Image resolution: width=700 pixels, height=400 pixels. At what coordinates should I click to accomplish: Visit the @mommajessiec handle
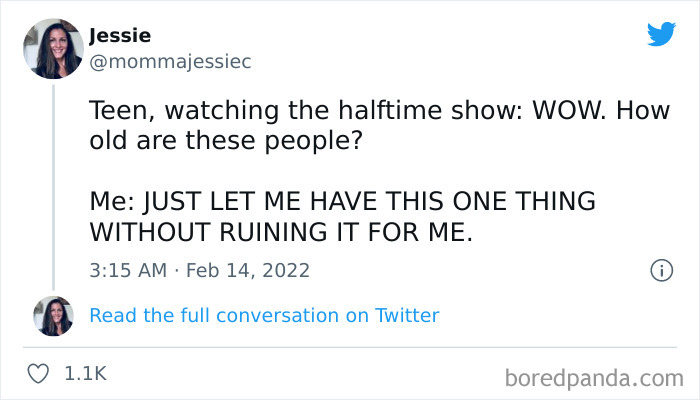pyautogui.click(x=170, y=61)
